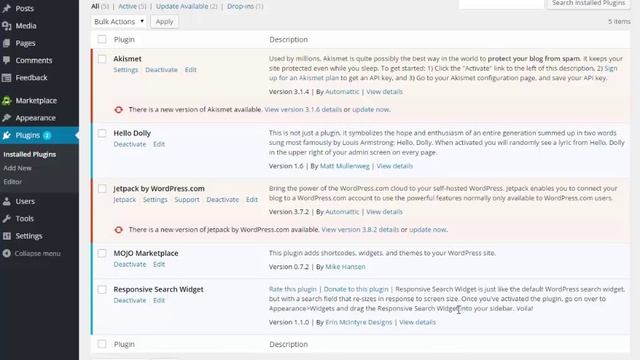Click the Akismet update notice icon
The width and height of the screenshot is (640, 360).
(118, 109)
